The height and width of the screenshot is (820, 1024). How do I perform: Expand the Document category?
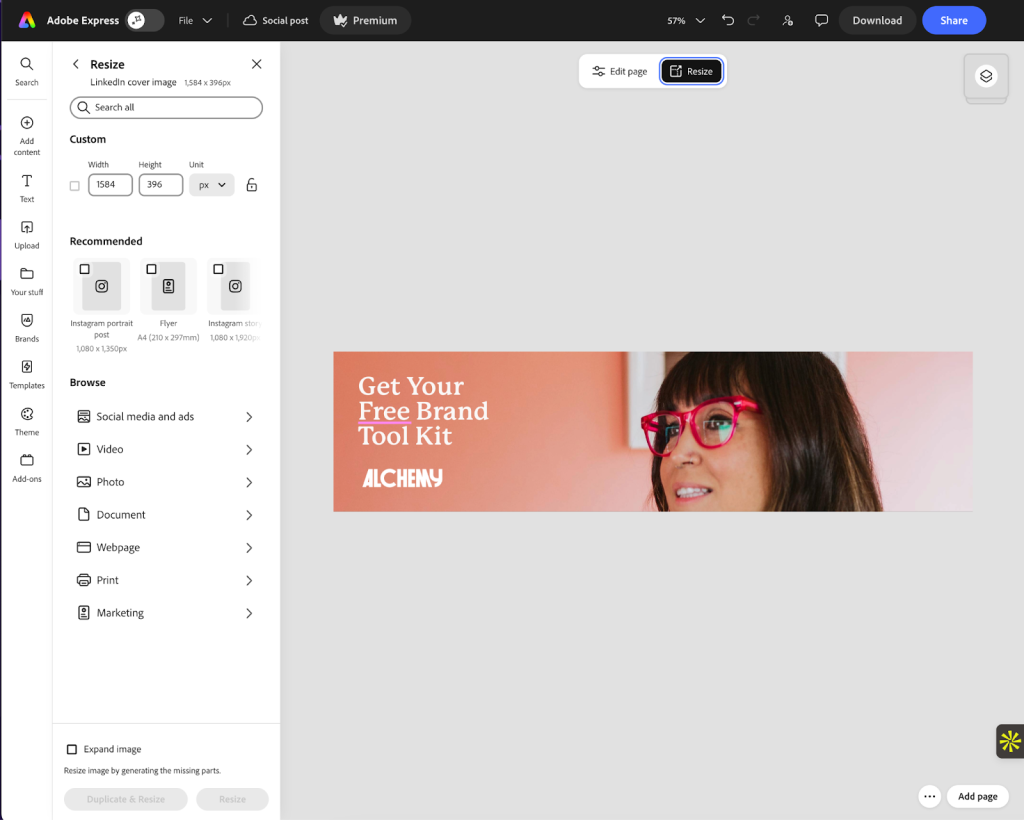point(165,514)
